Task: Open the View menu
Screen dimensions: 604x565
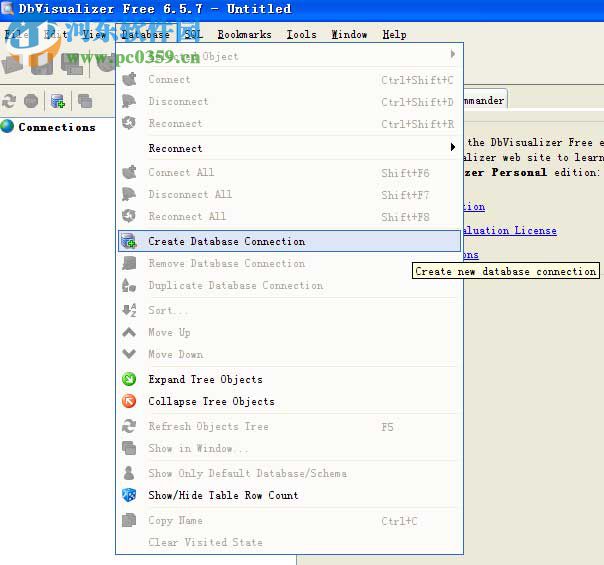Action: click(94, 35)
